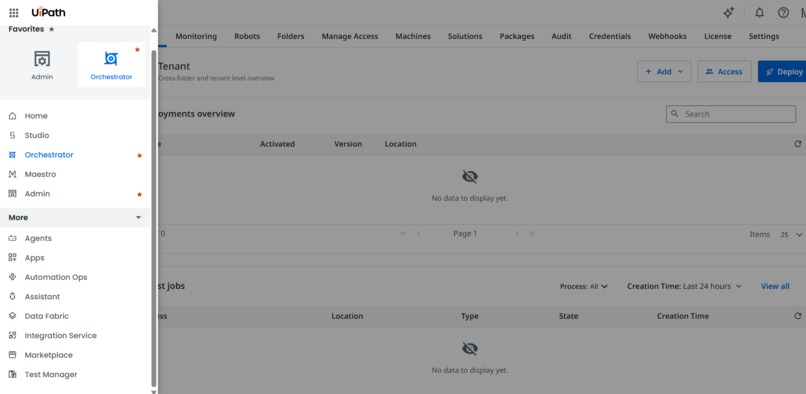The height and width of the screenshot is (394, 806).
Task: Unfavorite the Orchestrator tile star
Action: click(137, 49)
